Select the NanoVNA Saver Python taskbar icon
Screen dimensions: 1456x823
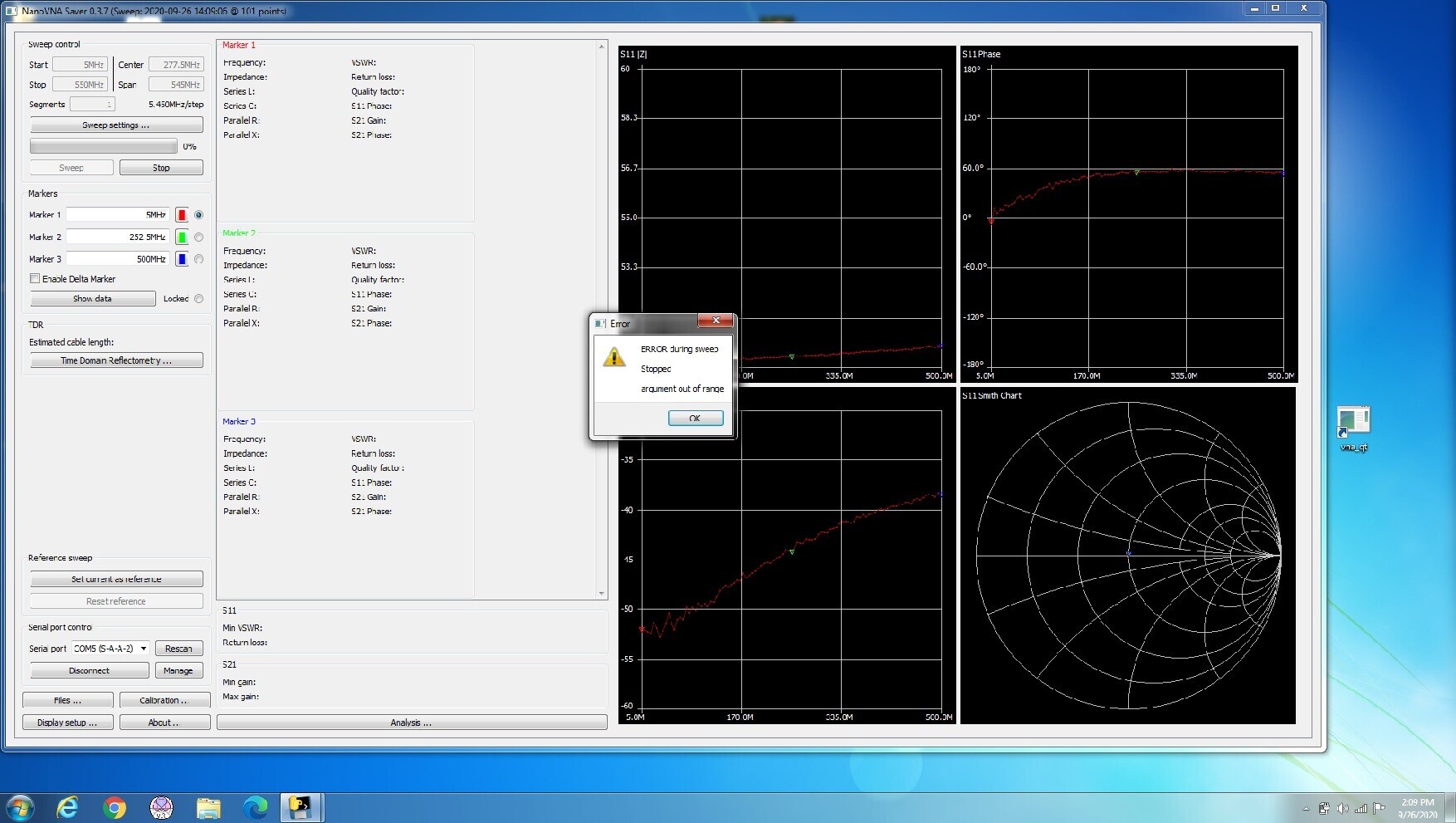[x=300, y=807]
